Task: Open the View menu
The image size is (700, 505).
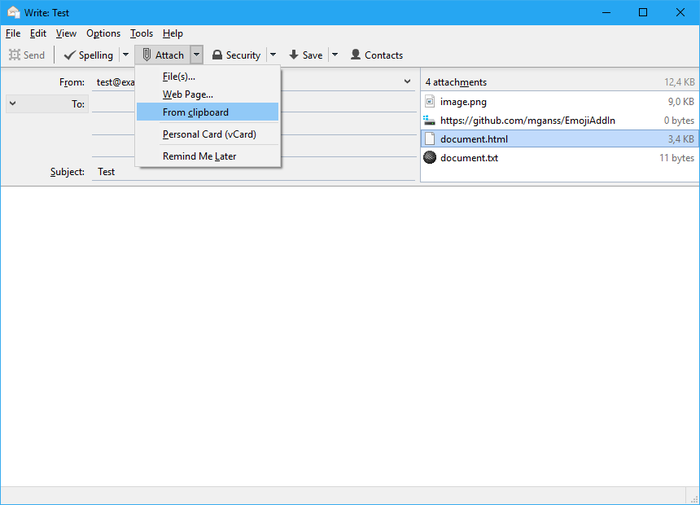Action: 66,33
